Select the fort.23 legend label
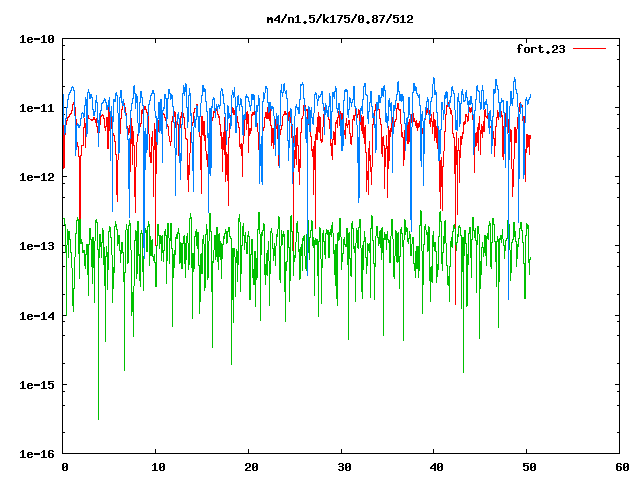This screenshot has width=640, height=480. point(541,49)
